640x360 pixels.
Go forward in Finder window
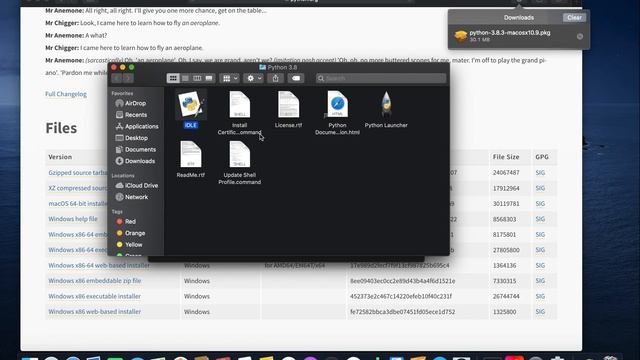click(x=128, y=78)
